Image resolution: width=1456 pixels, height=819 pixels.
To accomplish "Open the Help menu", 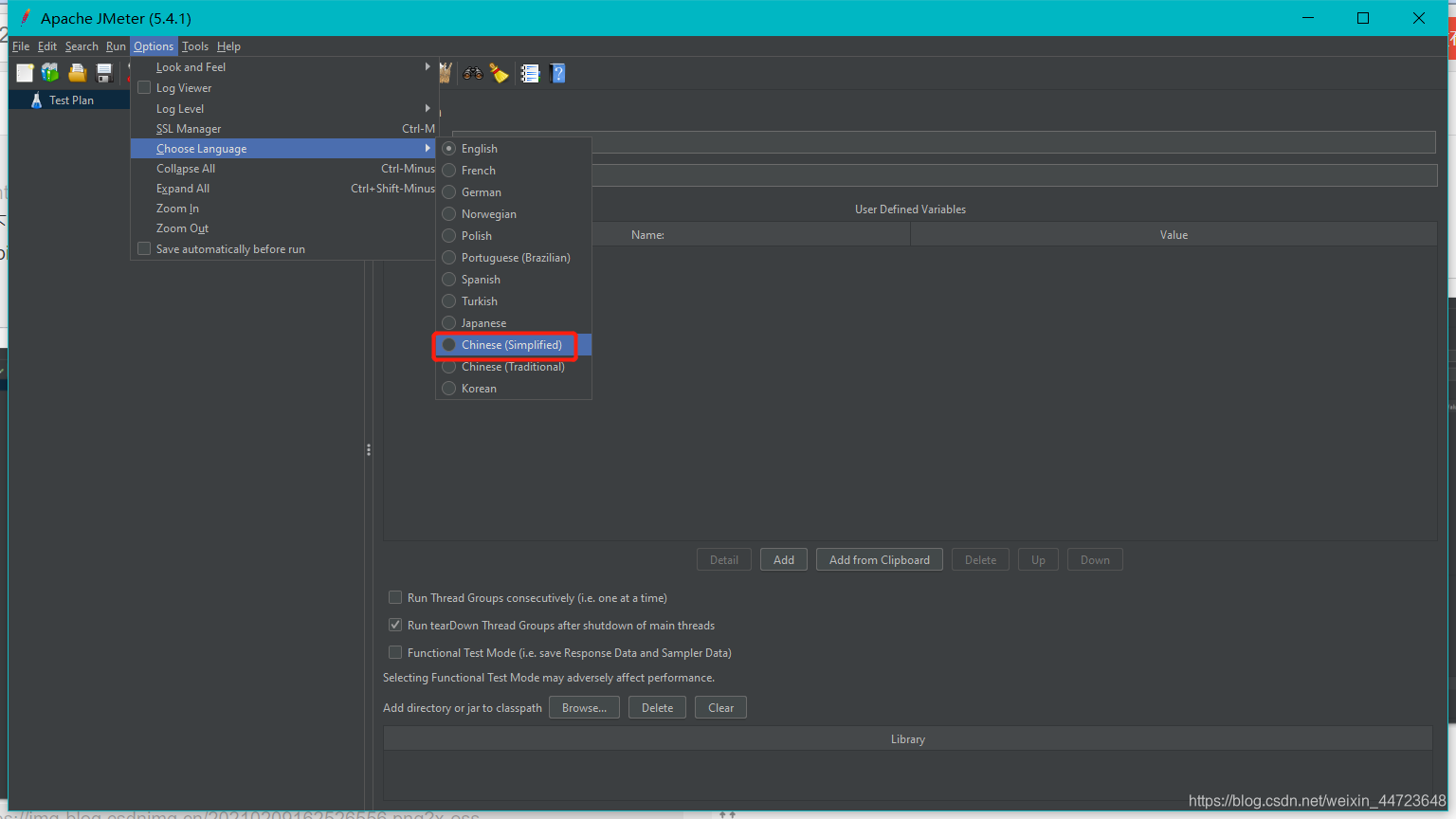I will pos(228,46).
